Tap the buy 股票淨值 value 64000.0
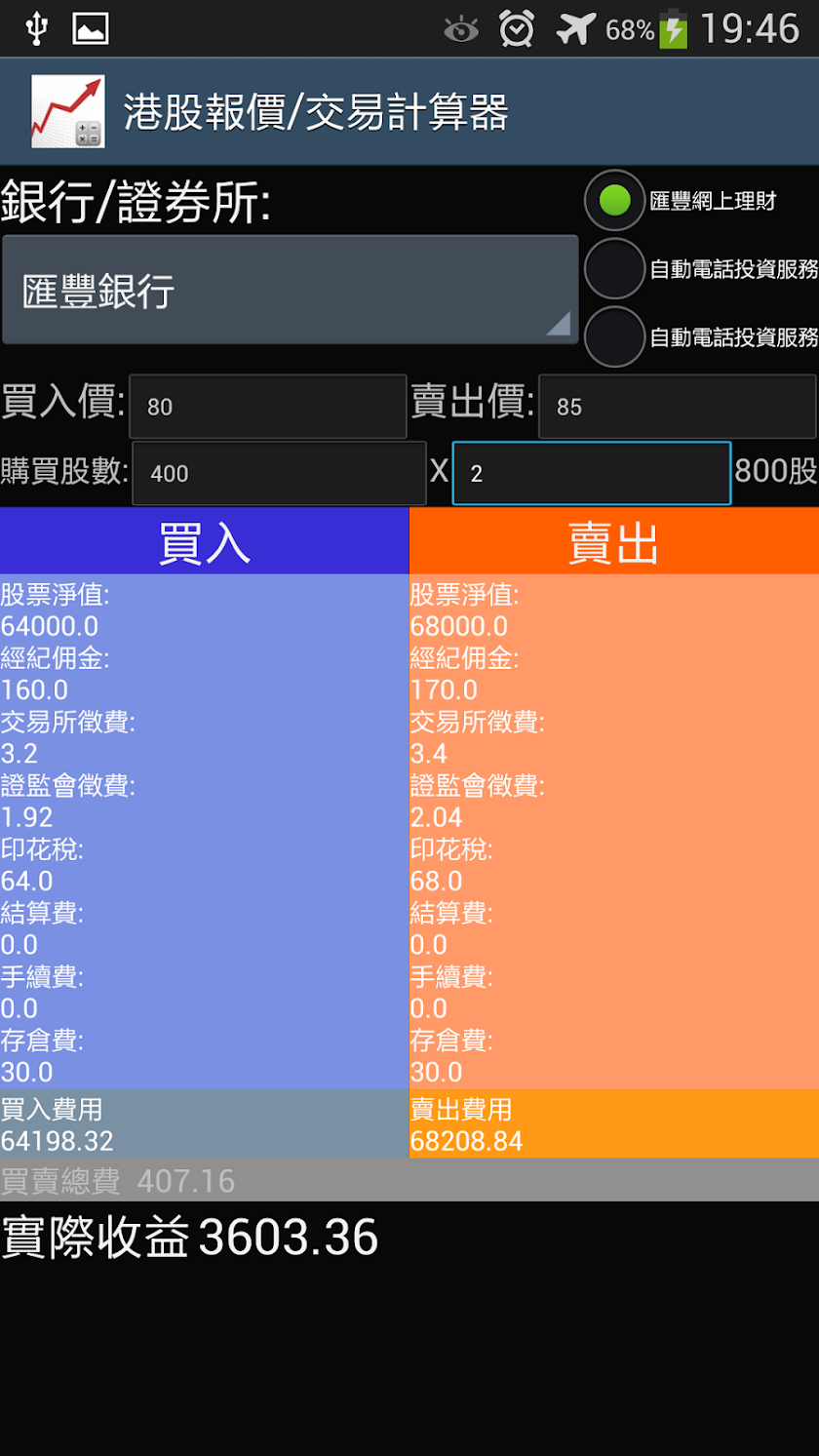 50,627
